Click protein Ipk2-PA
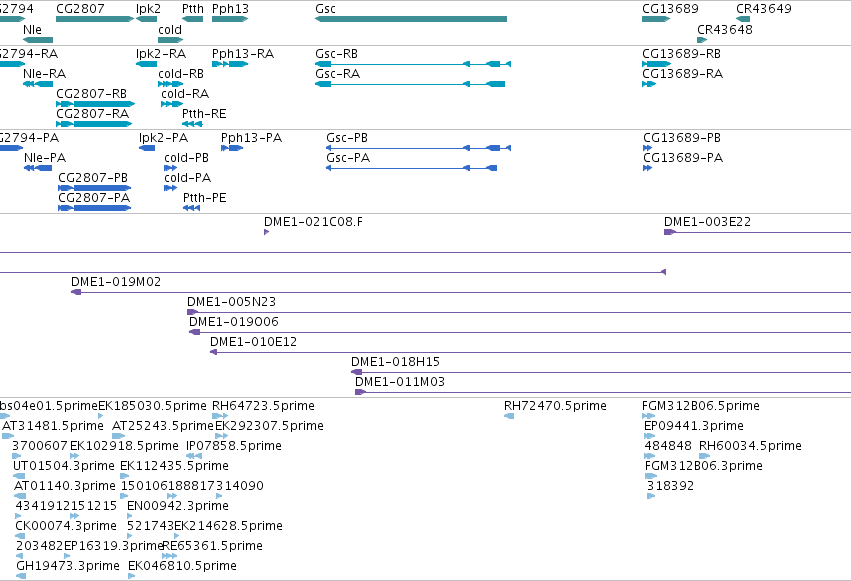 pyautogui.click(x=163, y=138)
